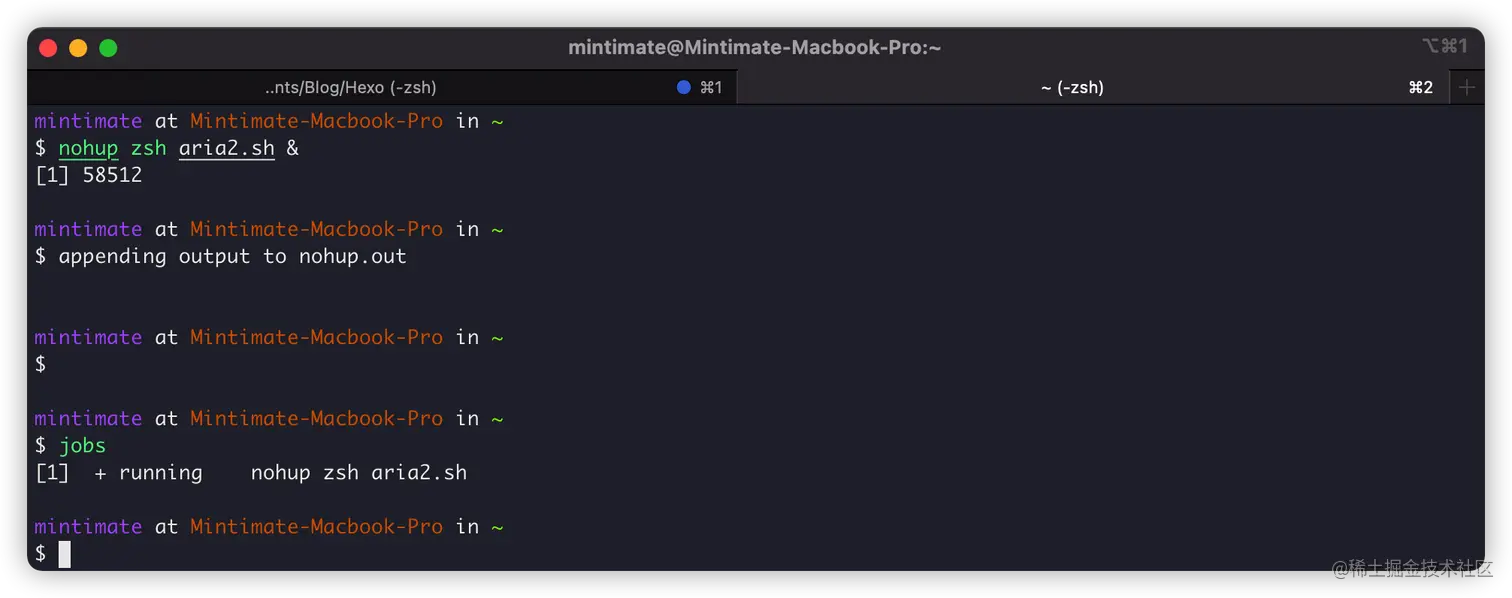Screen dimensions: 1512x598
Task: Click the ⌘1 shortcut label on first tab
Action: pos(711,88)
